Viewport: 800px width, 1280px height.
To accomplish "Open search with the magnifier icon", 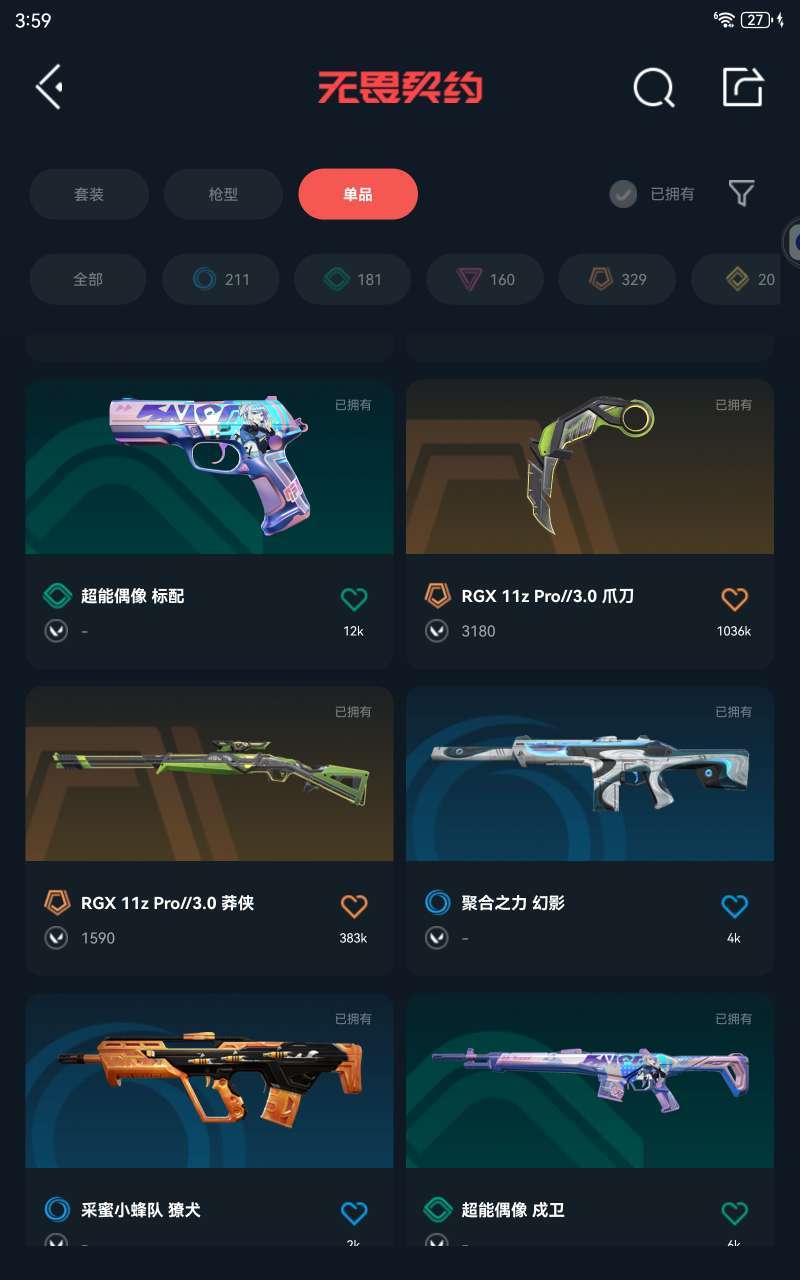I will [x=654, y=88].
